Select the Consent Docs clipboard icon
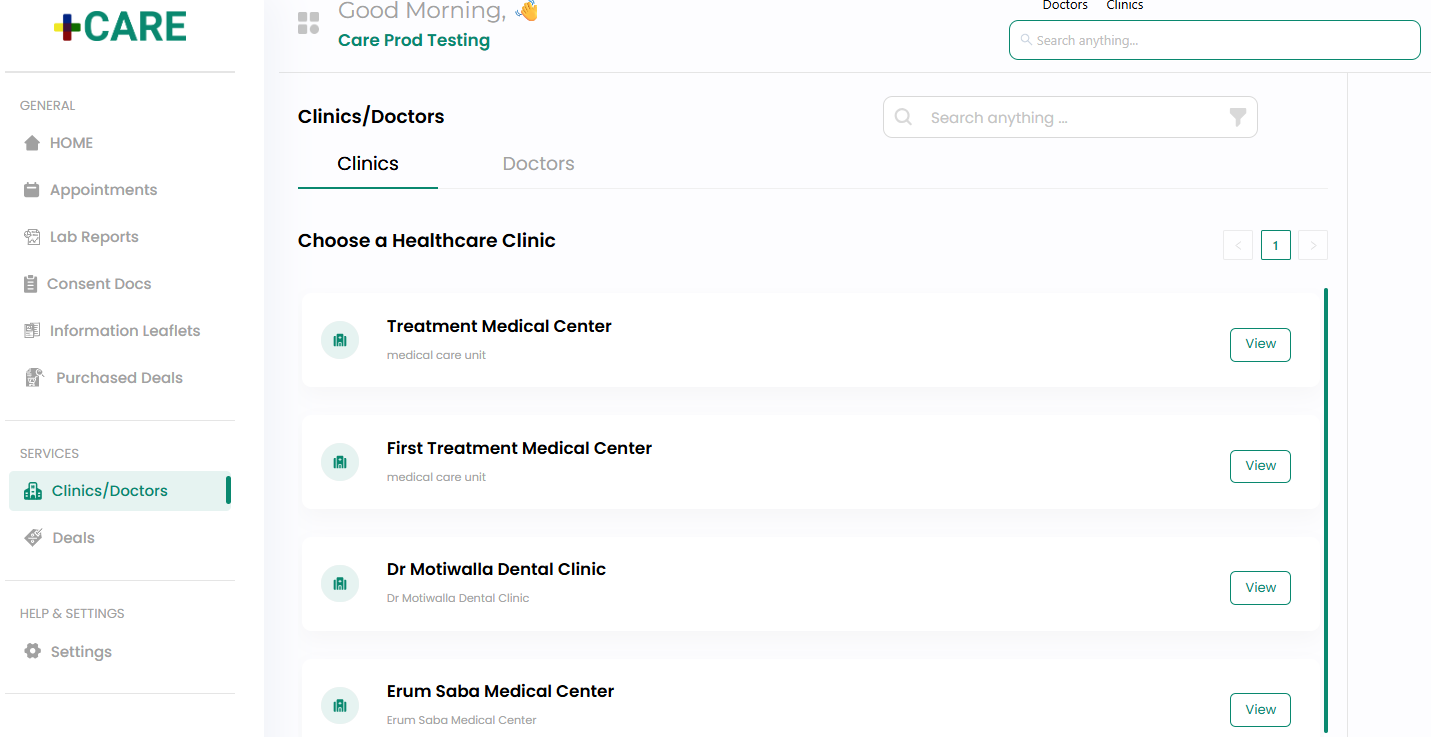This screenshot has width=1431, height=737. click(31, 284)
